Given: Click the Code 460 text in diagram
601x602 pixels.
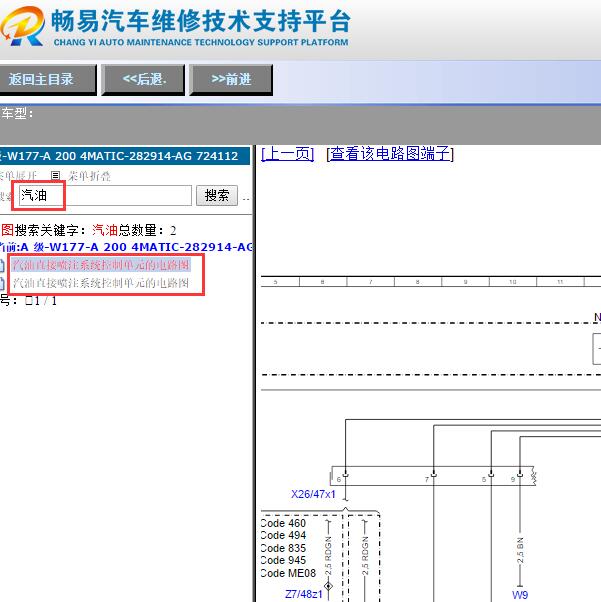Looking at the screenshot, I should pyautogui.click(x=283, y=523).
